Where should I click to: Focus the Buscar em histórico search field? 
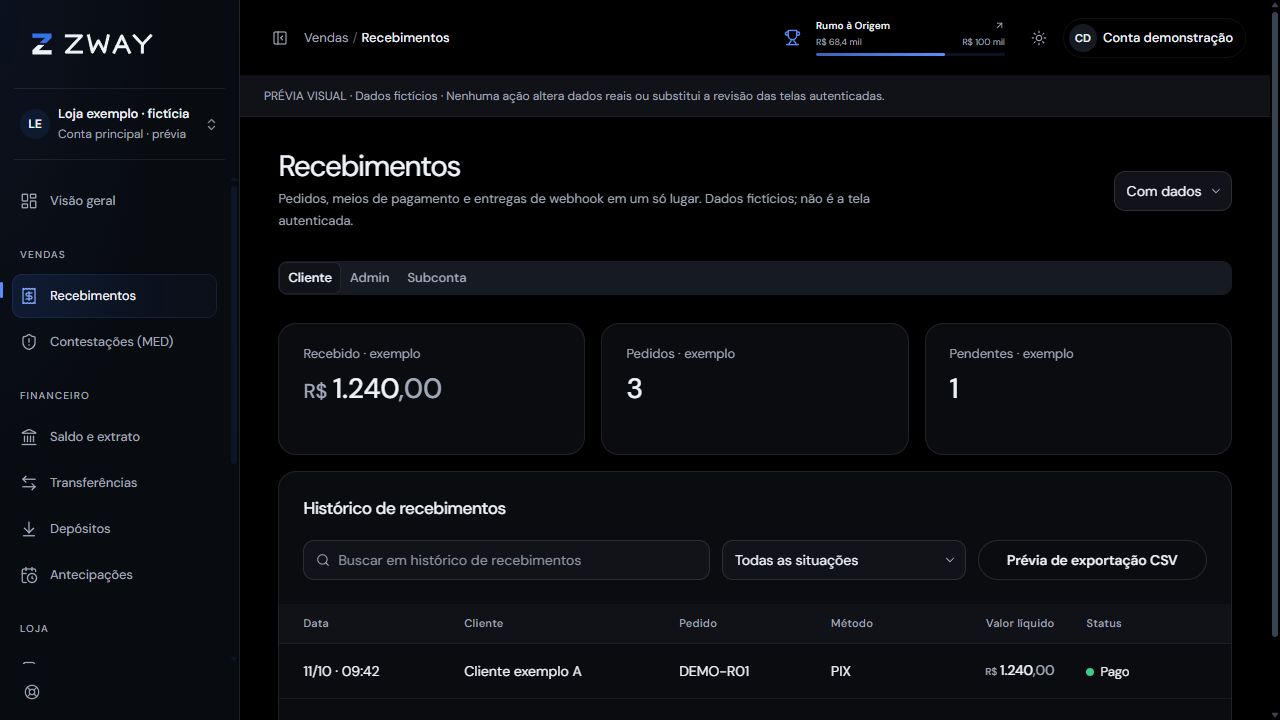[x=506, y=560]
